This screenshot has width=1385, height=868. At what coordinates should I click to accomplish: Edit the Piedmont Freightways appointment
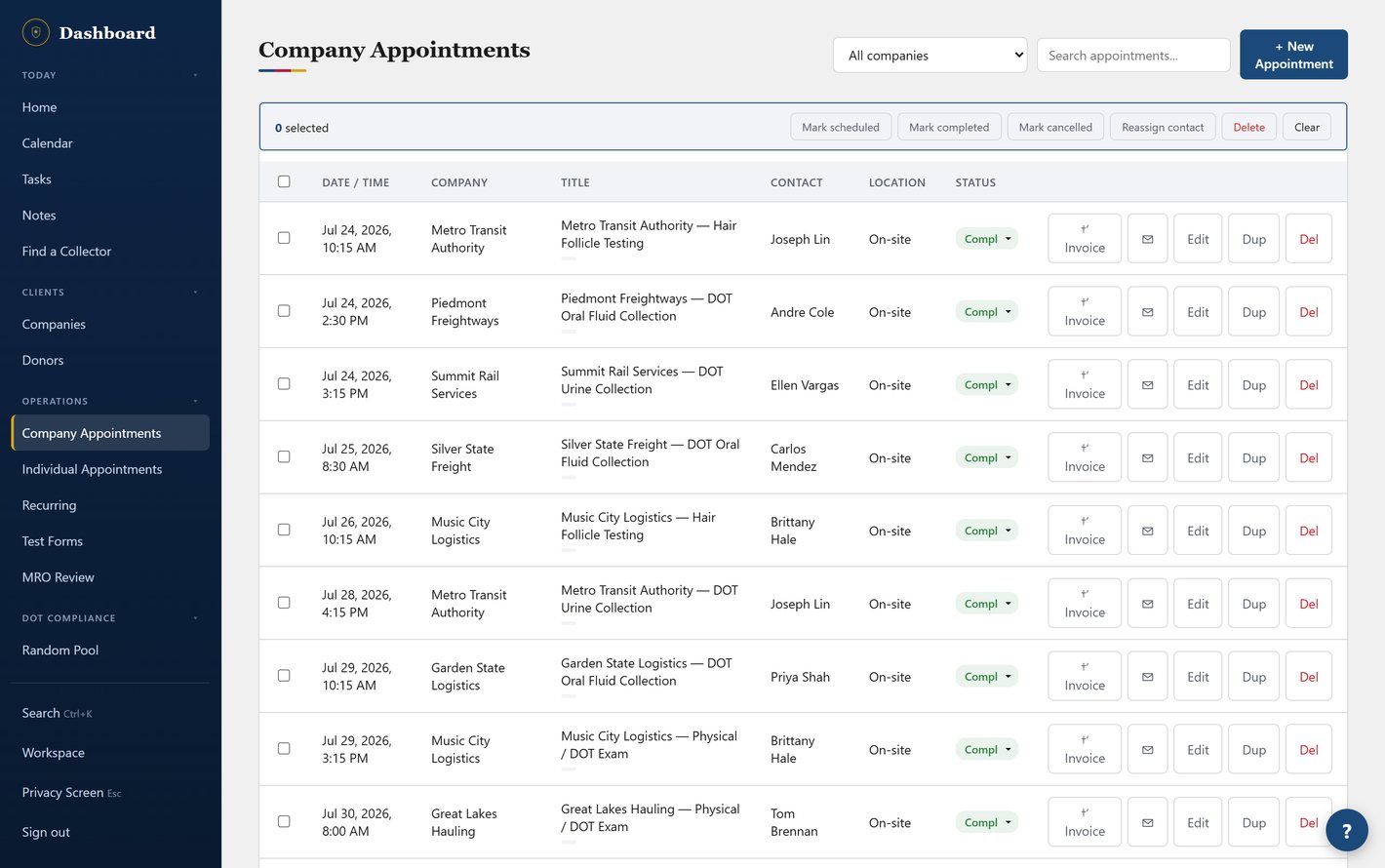[x=1198, y=312]
